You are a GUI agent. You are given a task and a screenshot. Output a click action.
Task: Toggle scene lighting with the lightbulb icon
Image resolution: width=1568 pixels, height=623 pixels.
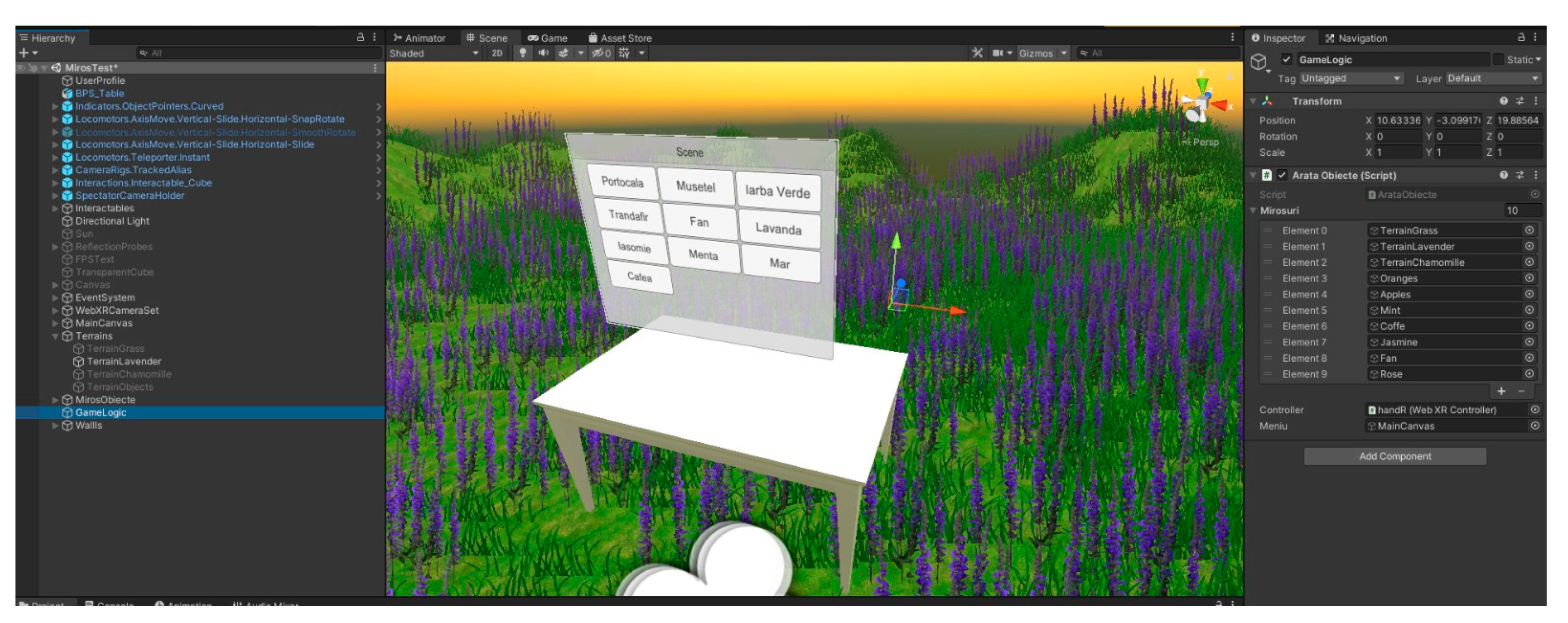pyautogui.click(x=522, y=53)
